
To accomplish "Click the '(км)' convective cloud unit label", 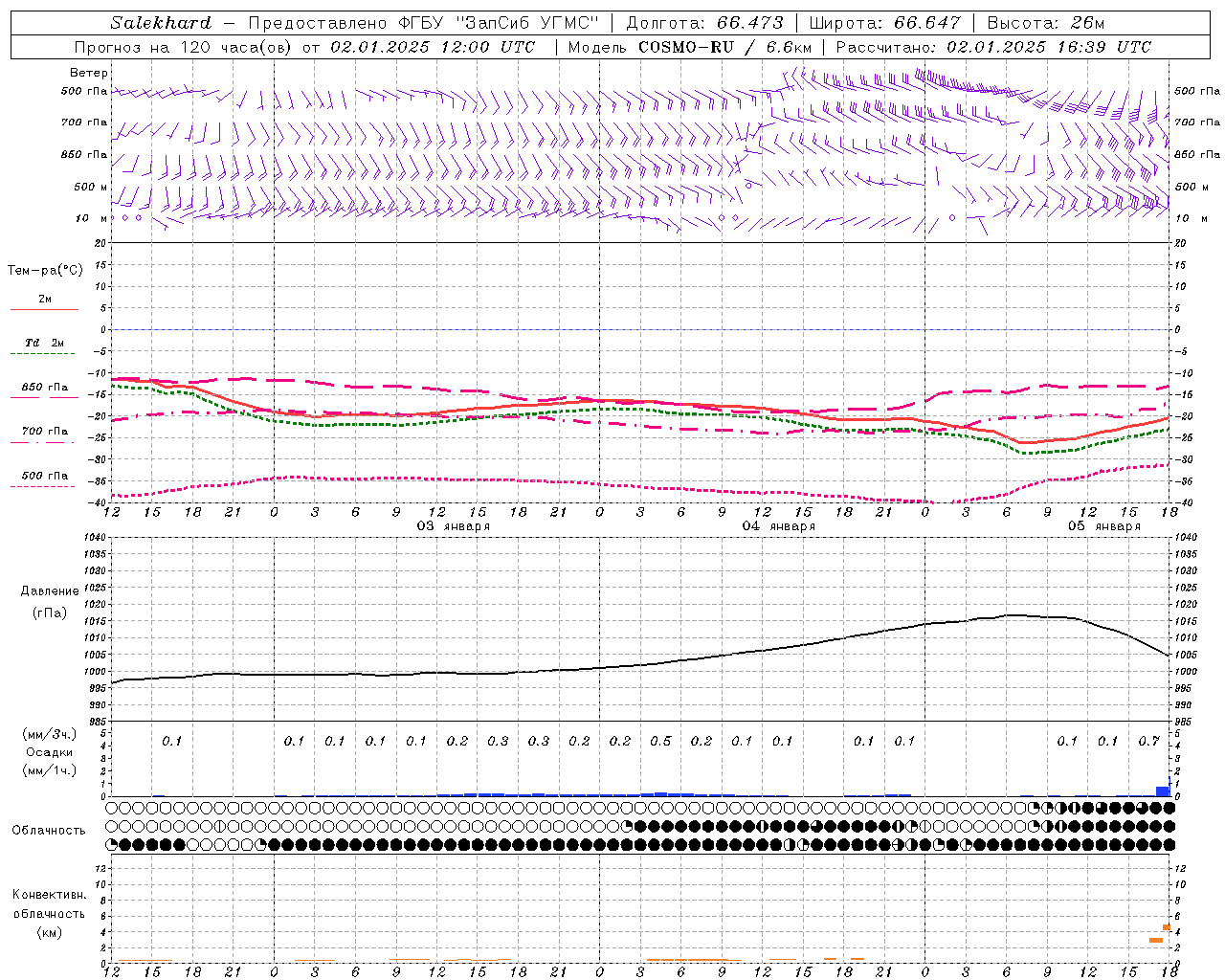I will [49, 932].
